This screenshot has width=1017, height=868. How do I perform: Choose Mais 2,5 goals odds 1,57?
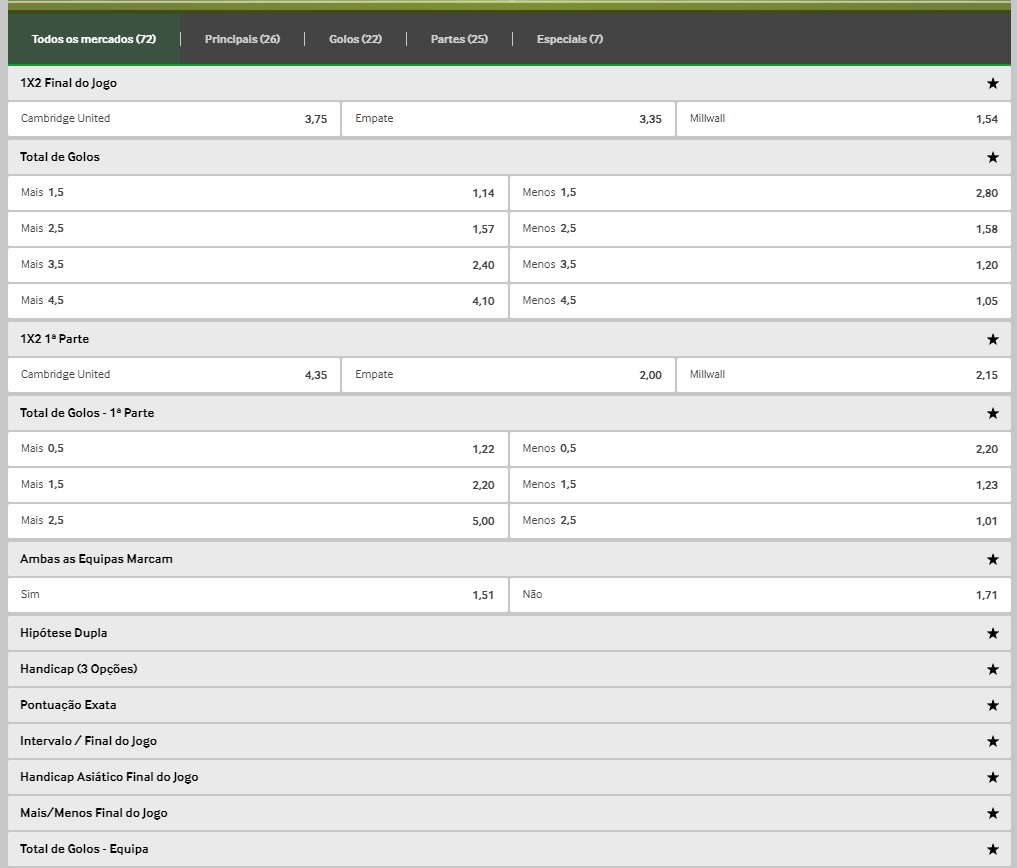pyautogui.click(x=257, y=228)
